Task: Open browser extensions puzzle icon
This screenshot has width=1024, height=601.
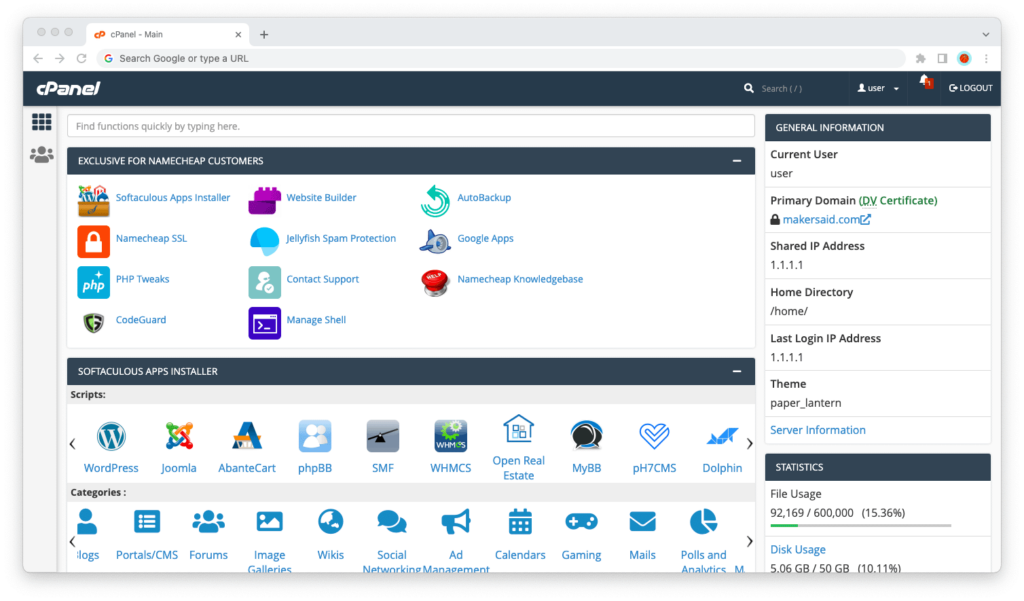Action: [x=921, y=58]
